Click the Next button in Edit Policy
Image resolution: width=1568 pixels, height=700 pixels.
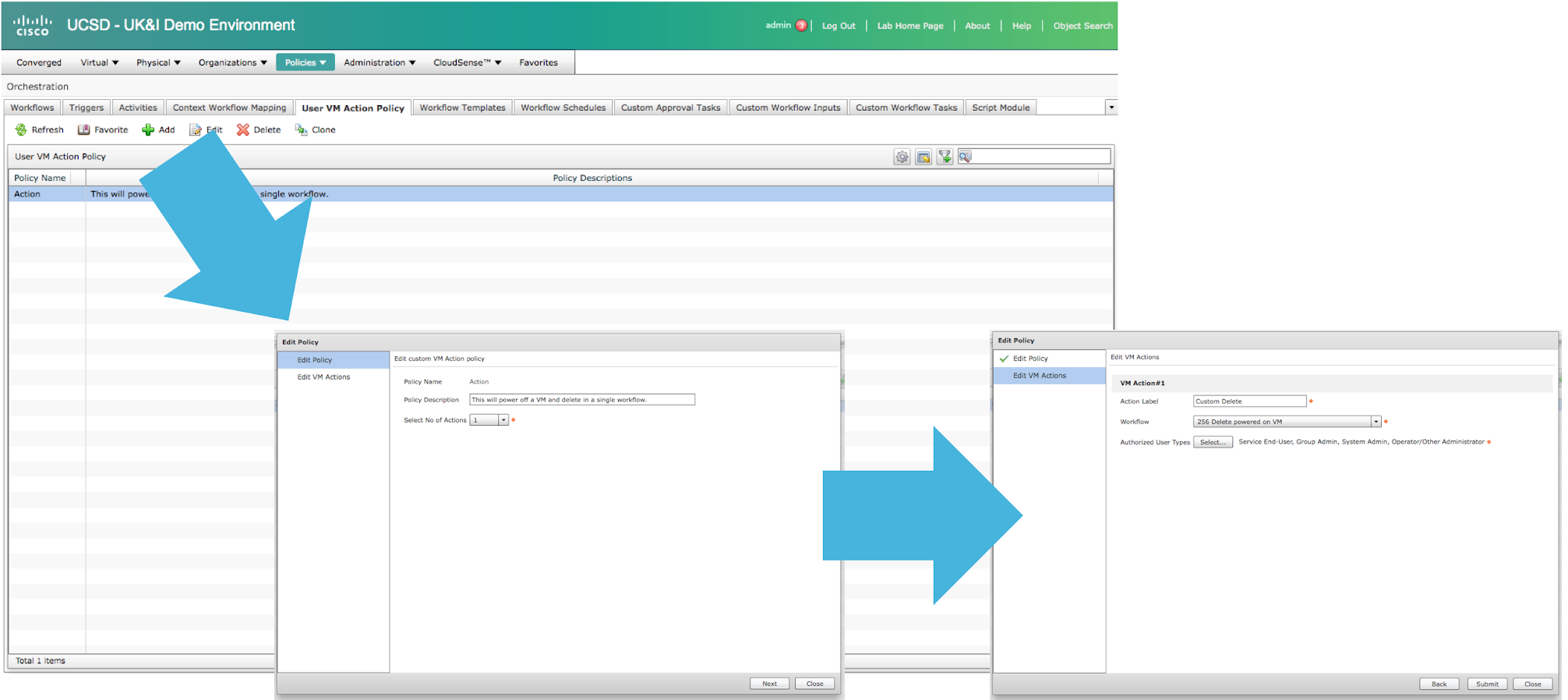pyautogui.click(x=769, y=684)
